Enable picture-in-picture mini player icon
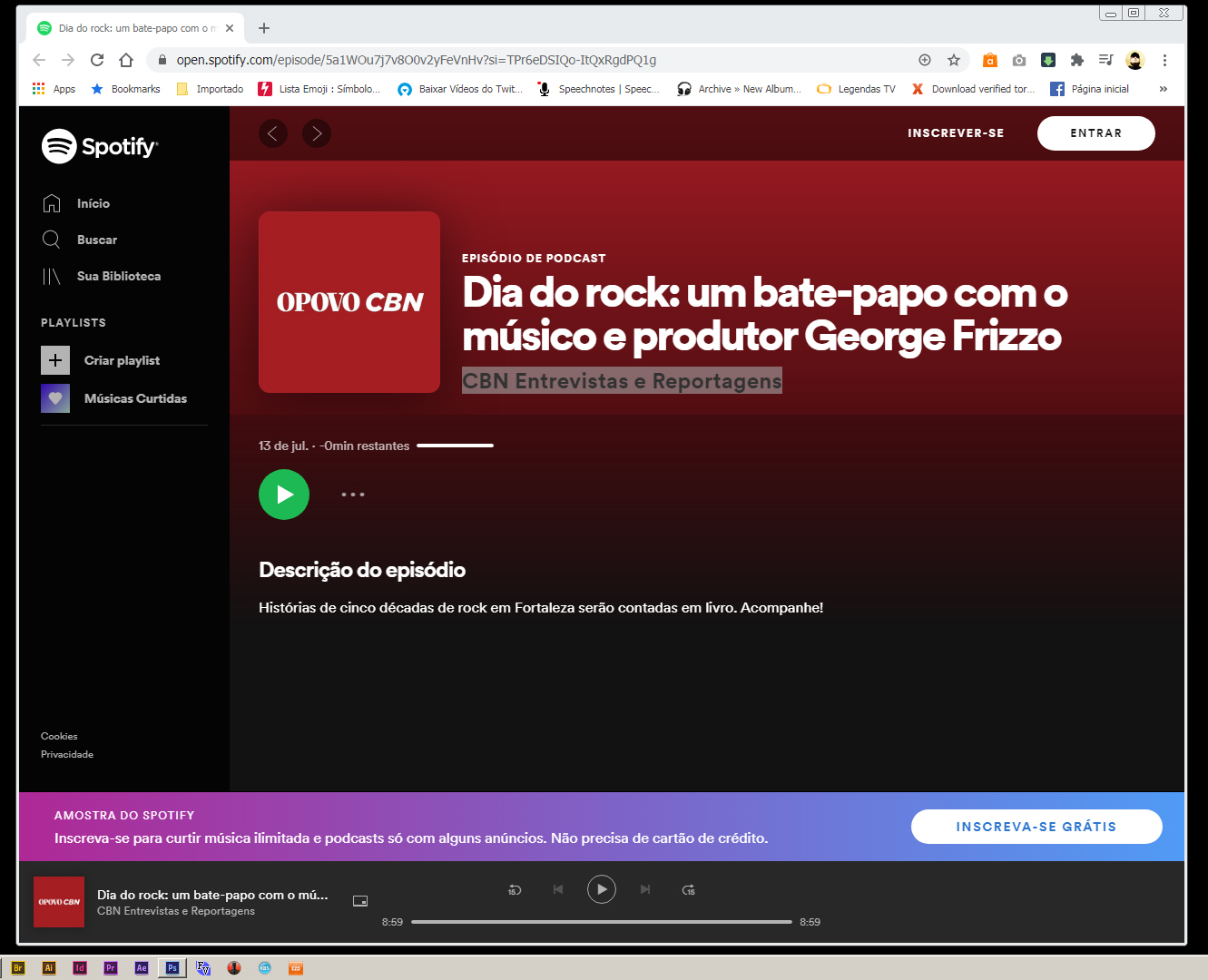This screenshot has height=980, width=1208. click(x=360, y=901)
